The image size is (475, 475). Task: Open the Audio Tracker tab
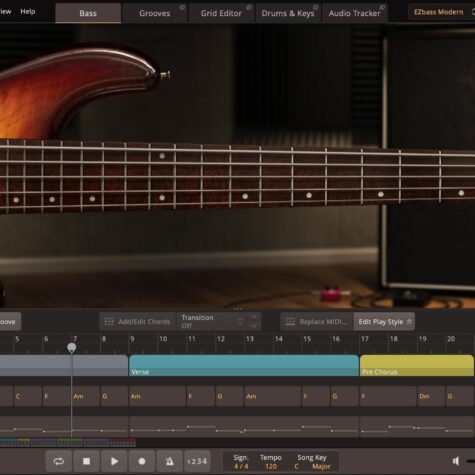coord(354,13)
